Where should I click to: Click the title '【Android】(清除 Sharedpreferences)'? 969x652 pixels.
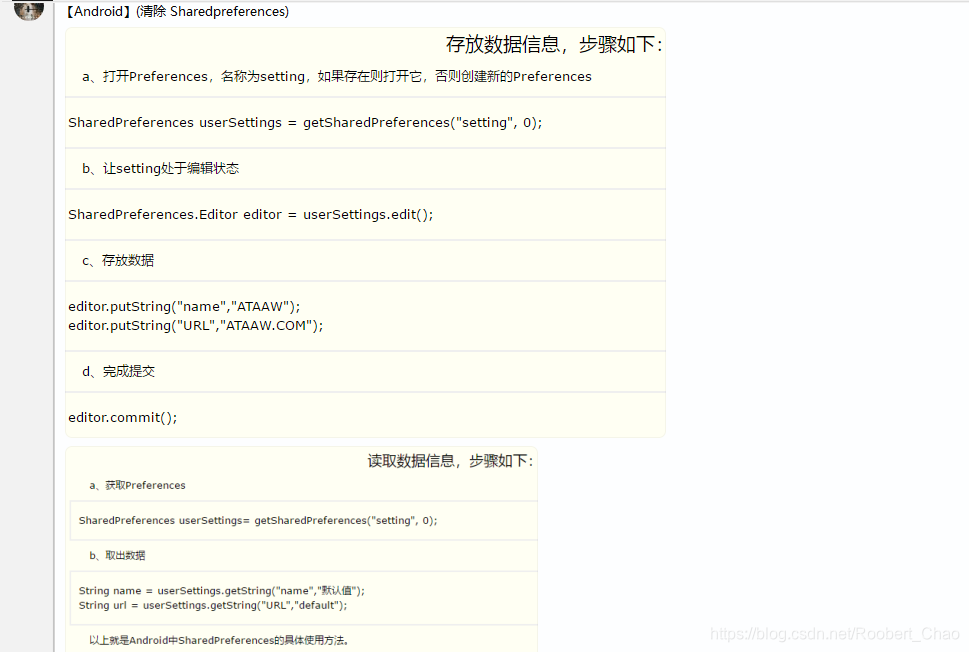[177, 11]
